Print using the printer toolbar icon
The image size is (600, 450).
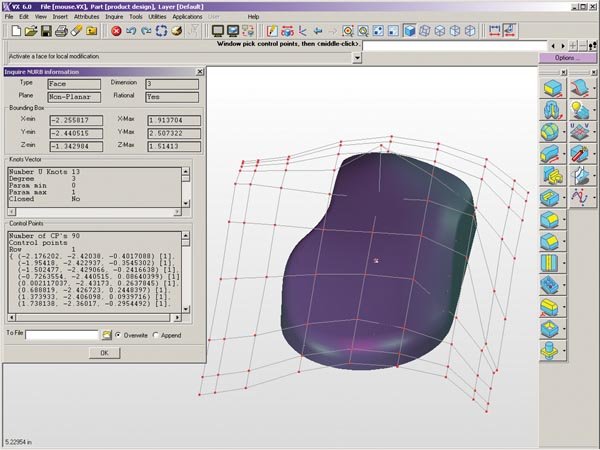tap(61, 31)
